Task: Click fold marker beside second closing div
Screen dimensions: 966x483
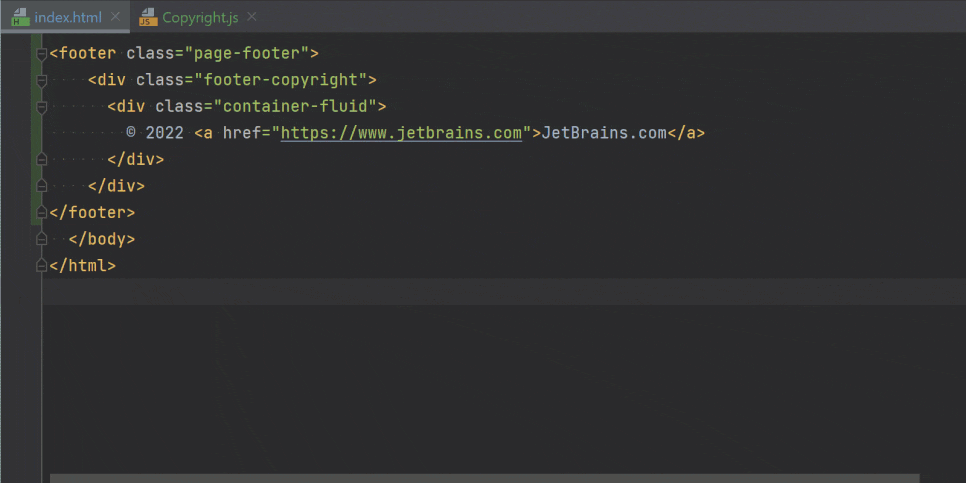Action: (x=41, y=186)
